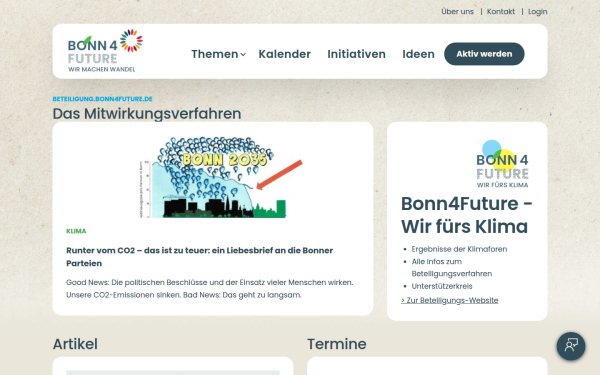
Task: Follow the Zur Beteiligungs-Website link
Action: [450, 300]
